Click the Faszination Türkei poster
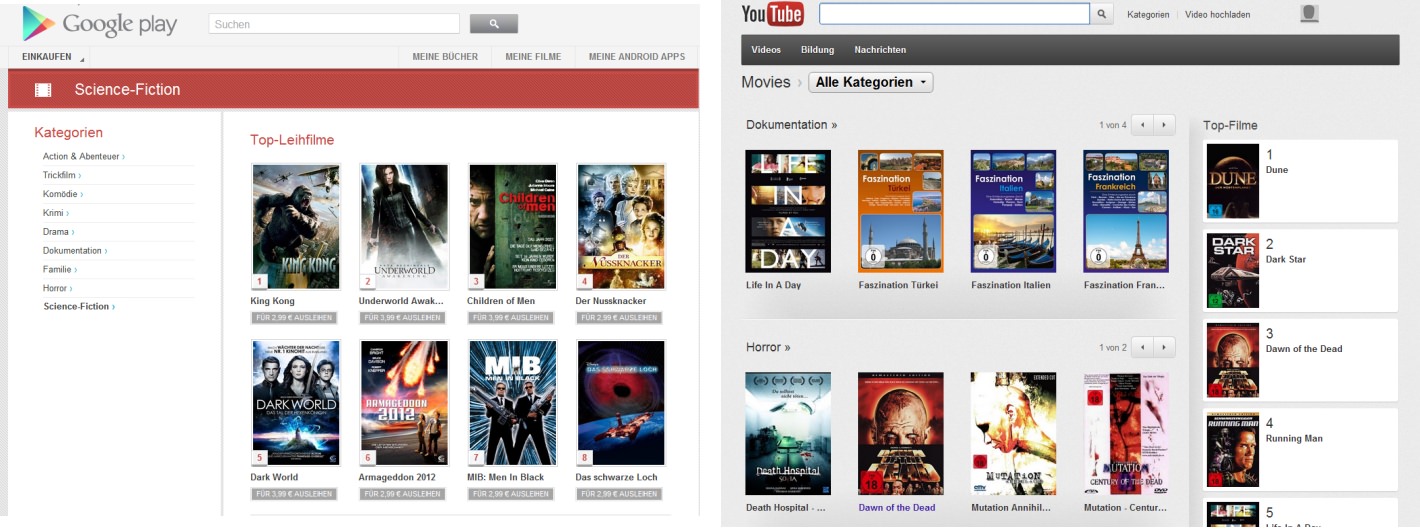This screenshot has width=1420, height=530. coord(901,211)
